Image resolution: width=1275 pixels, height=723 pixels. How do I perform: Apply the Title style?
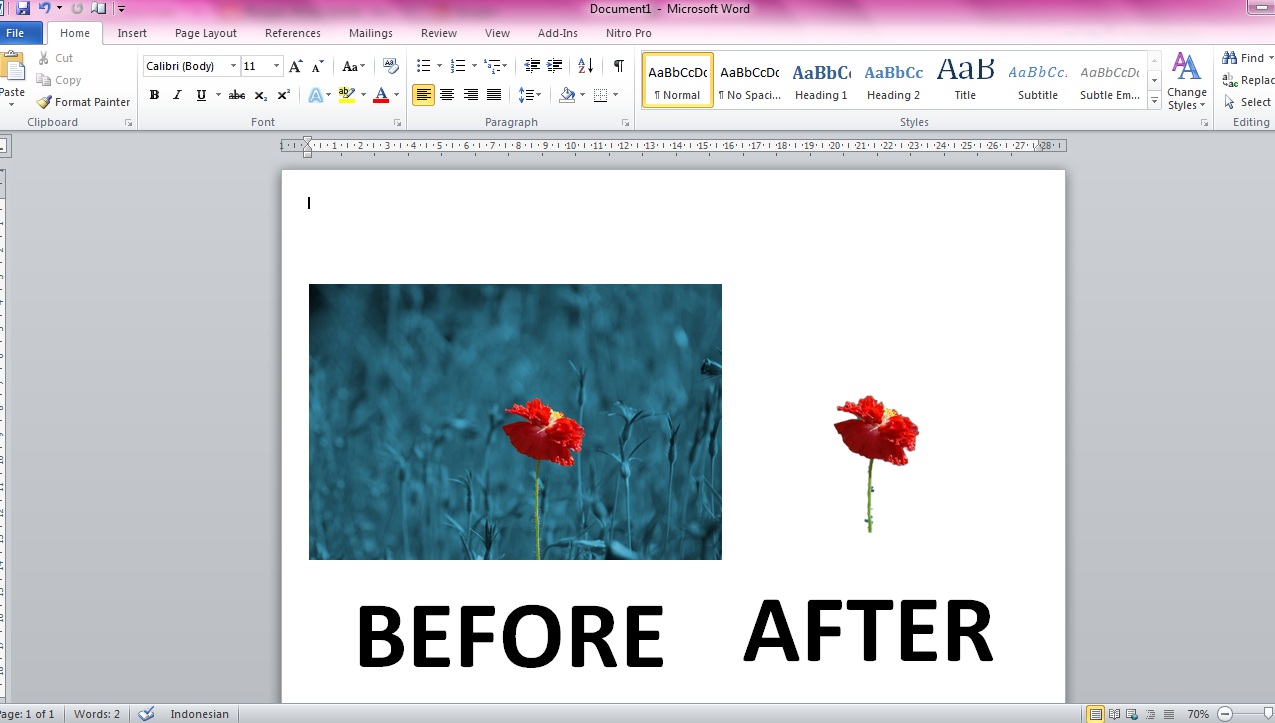click(965, 80)
